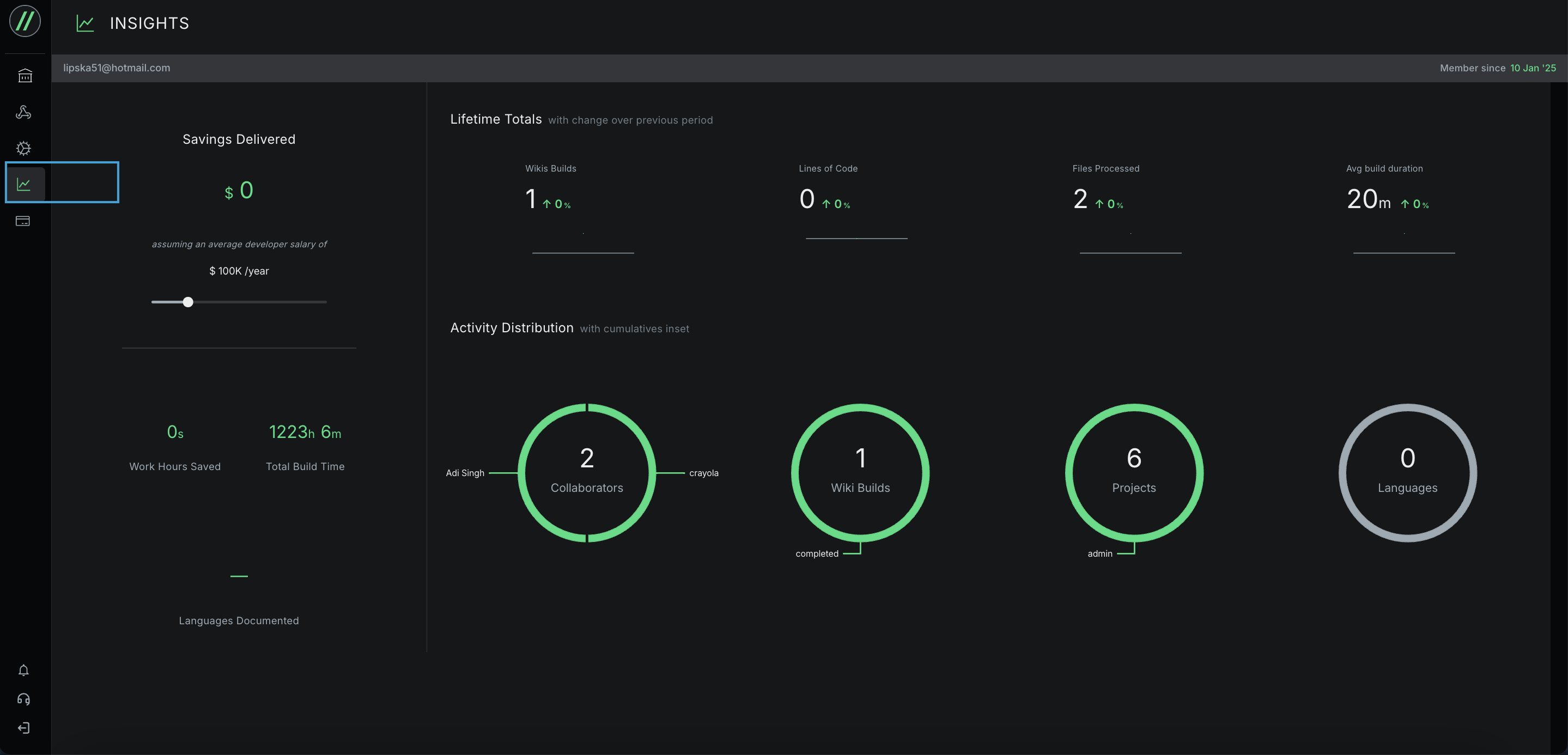Viewport: 1568px width, 755px height.
Task: Click the 20m average build duration value
Action: click(x=1369, y=199)
